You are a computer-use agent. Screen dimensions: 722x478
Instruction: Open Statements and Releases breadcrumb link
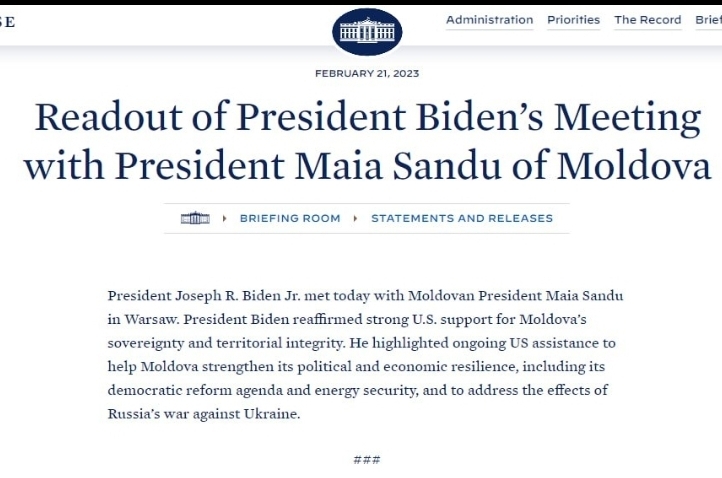coord(462,218)
